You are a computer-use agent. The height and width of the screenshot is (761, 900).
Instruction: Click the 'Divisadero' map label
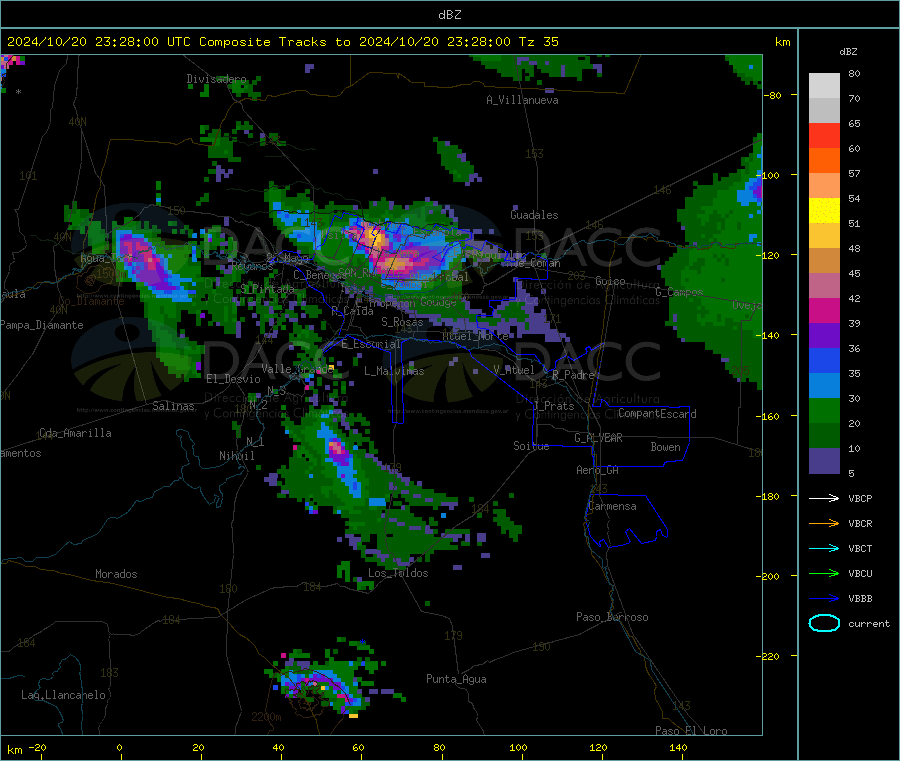tap(216, 79)
